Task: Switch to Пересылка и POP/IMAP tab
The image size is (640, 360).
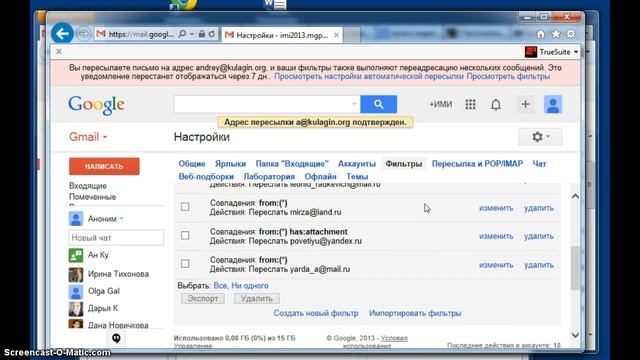Action: pyautogui.click(x=477, y=164)
